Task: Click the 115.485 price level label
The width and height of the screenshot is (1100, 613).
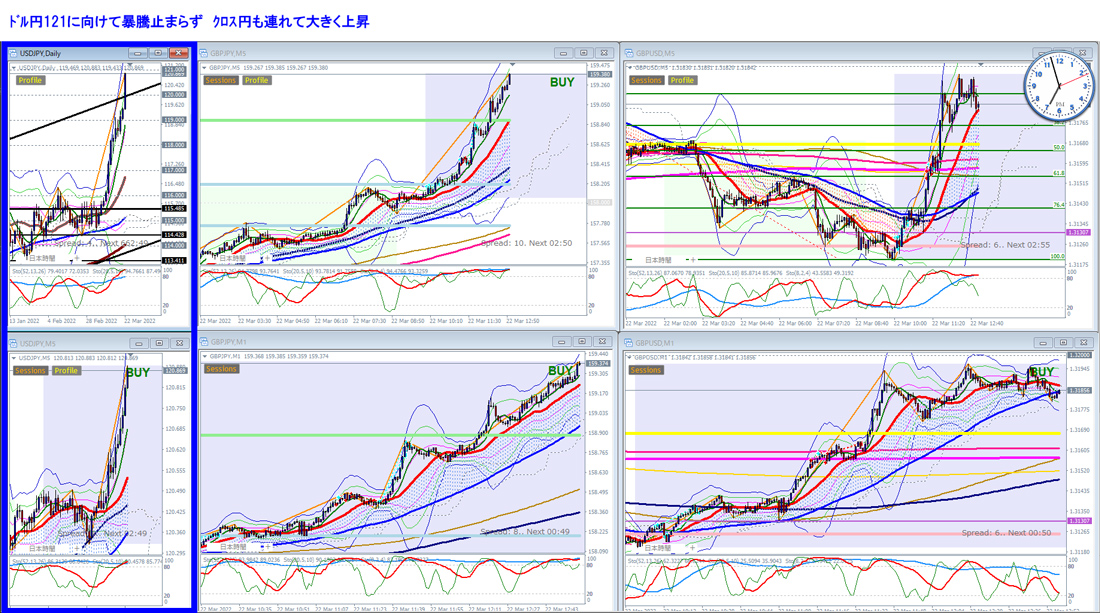Action: [x=174, y=209]
